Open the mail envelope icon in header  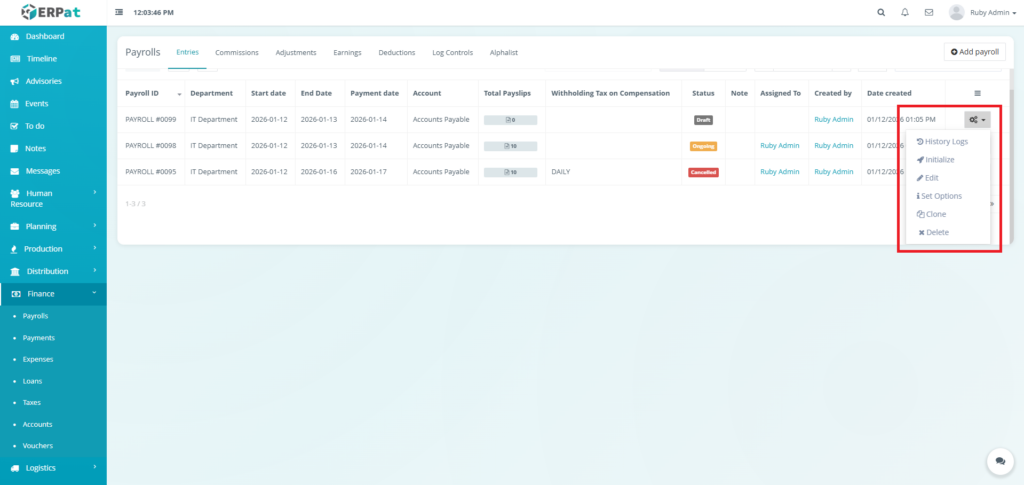coord(929,13)
